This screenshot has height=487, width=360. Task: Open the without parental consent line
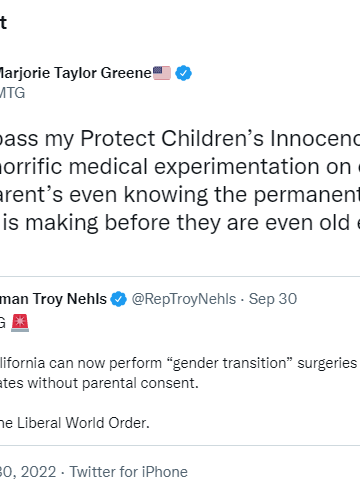(x=99, y=383)
